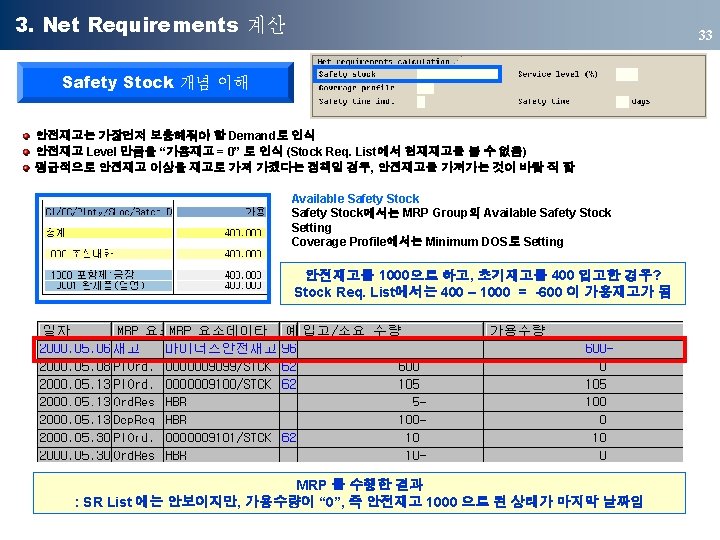Click the MRP 요소데이타 column header
The image size is (720, 540).
221,330
